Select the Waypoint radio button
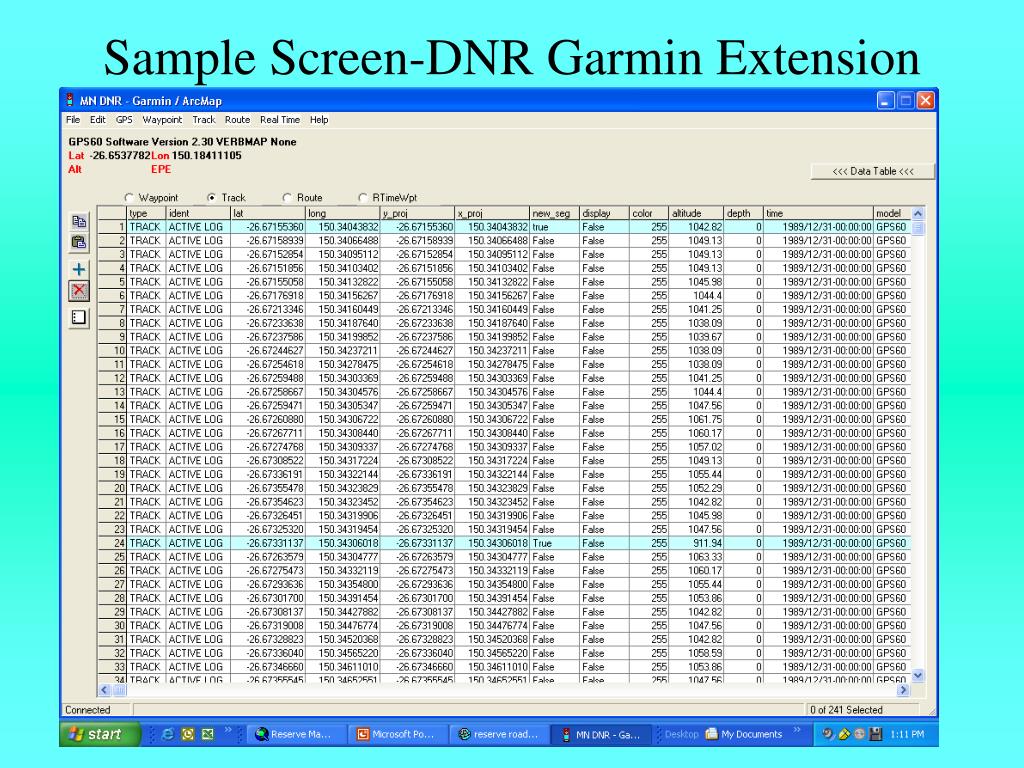Image resolution: width=1024 pixels, height=768 pixels. coord(129,197)
